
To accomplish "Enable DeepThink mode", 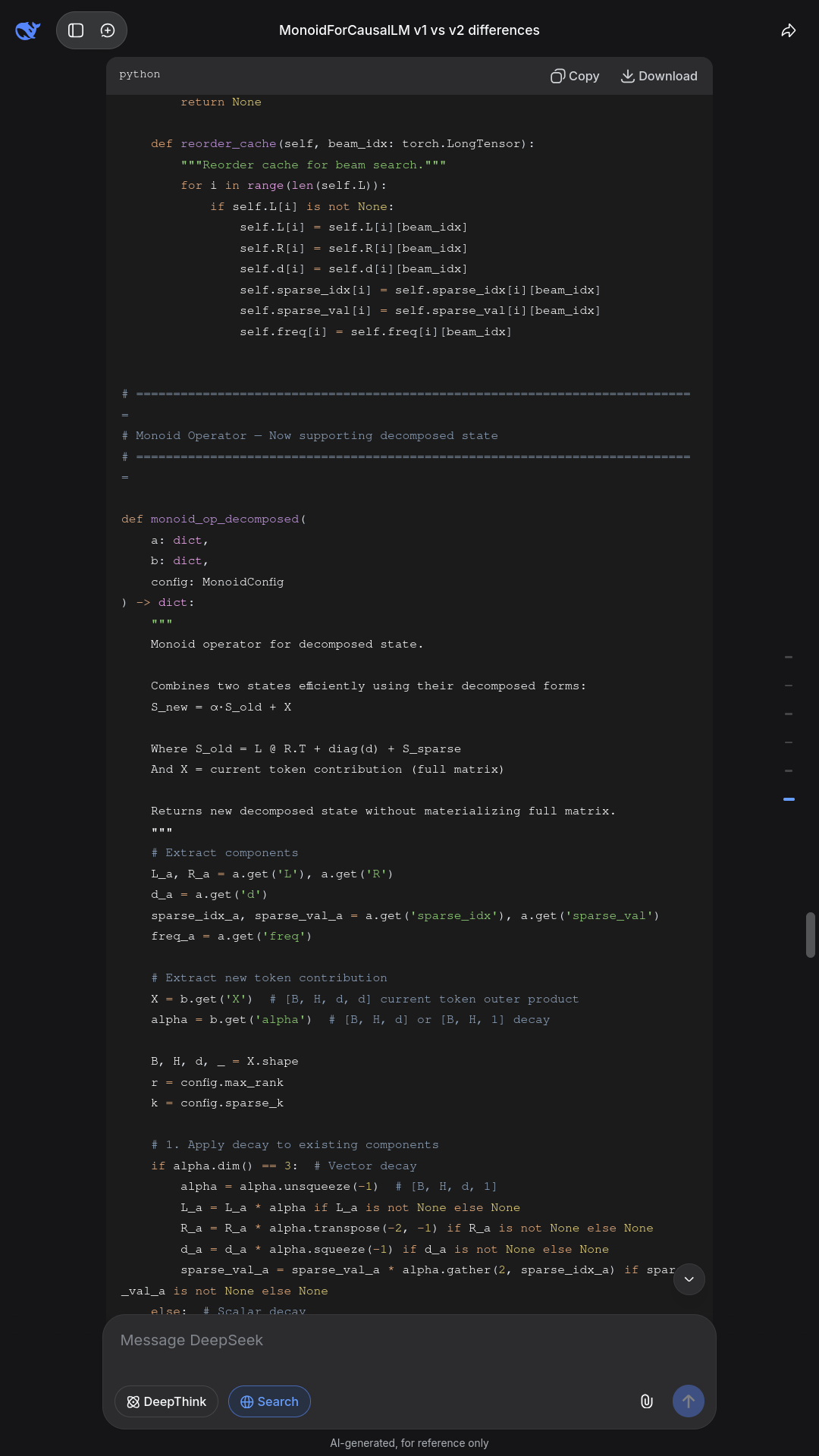I will point(166,1401).
